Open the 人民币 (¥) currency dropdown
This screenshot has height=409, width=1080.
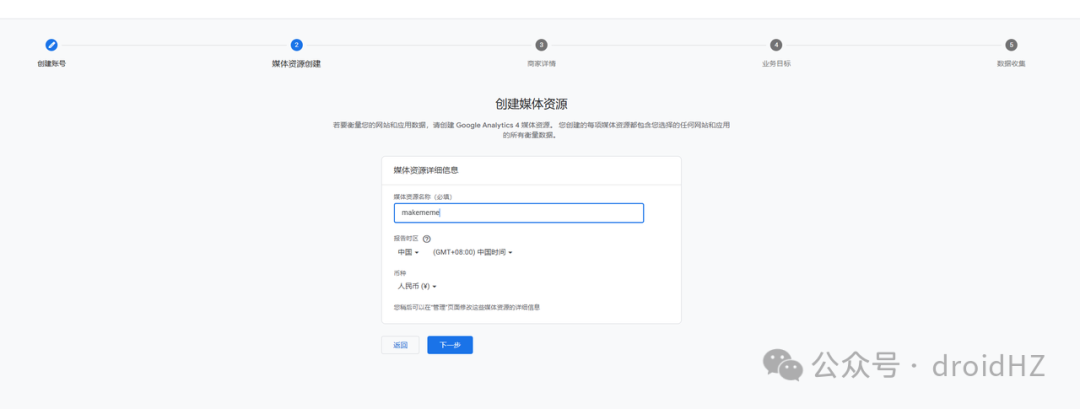click(x=417, y=286)
